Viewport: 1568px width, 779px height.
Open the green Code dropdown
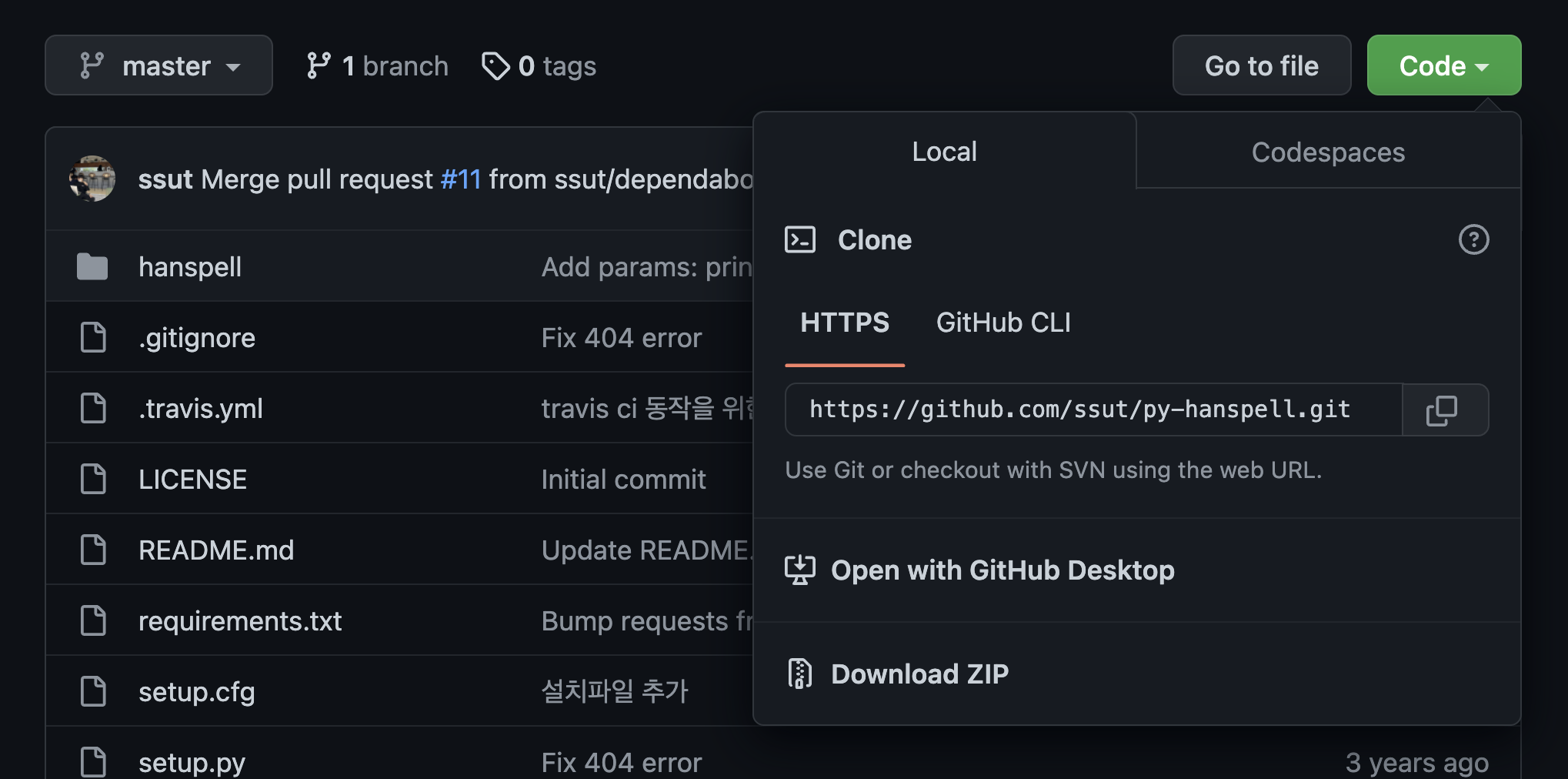(x=1443, y=65)
